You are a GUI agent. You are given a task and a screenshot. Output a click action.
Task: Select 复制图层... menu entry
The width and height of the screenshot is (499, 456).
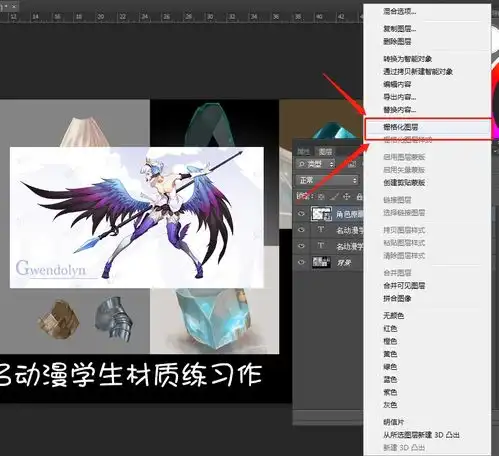click(x=399, y=29)
